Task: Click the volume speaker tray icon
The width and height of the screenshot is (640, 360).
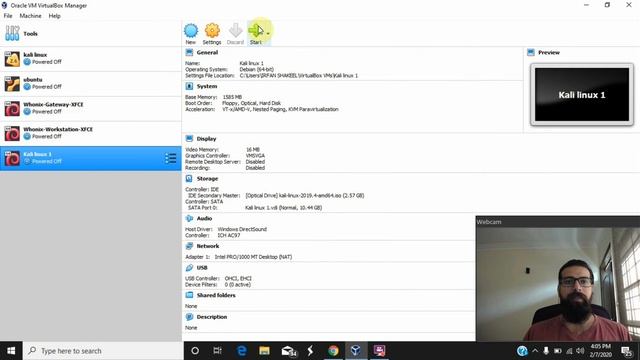Action: [x=580, y=351]
